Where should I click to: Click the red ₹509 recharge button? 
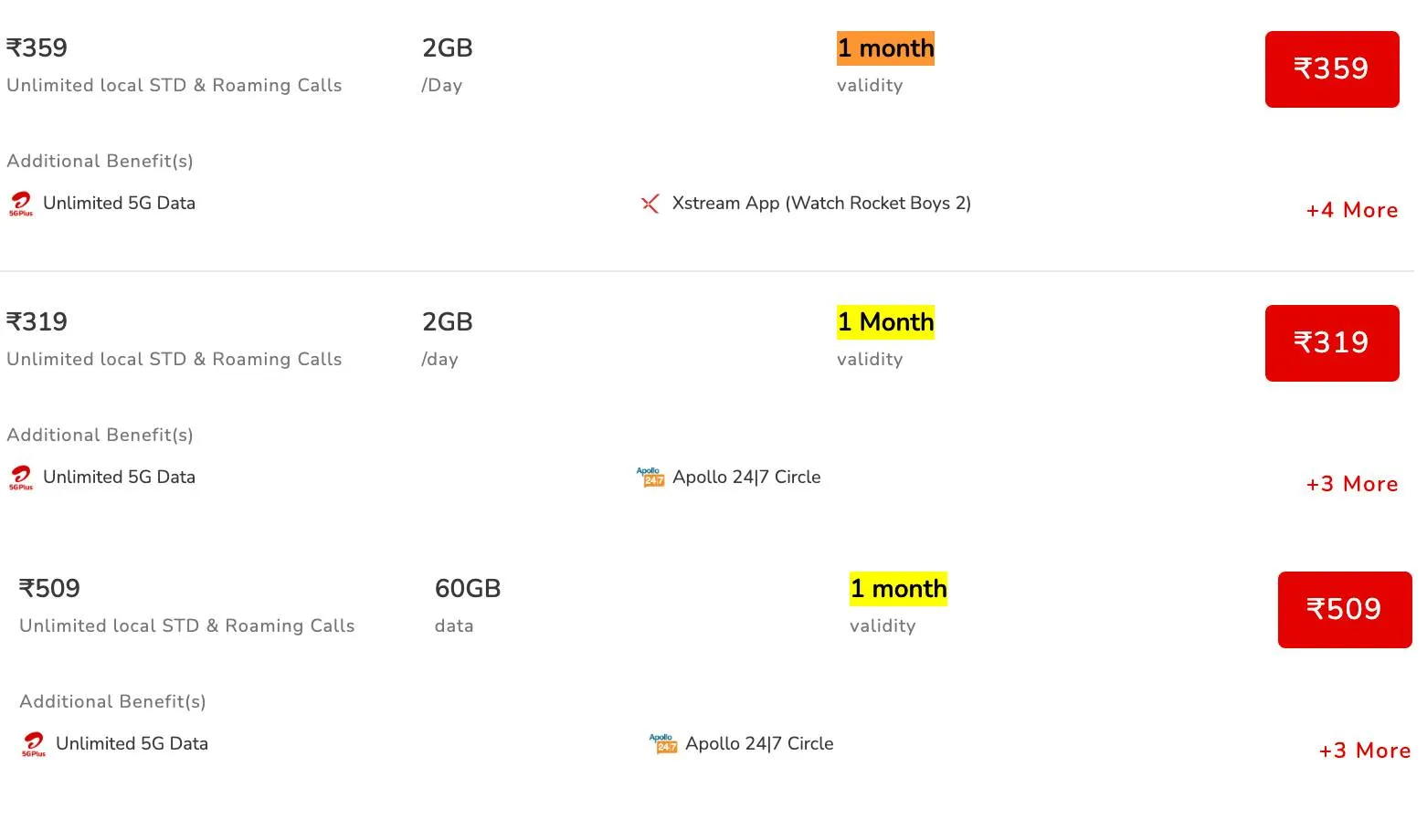[1345, 610]
